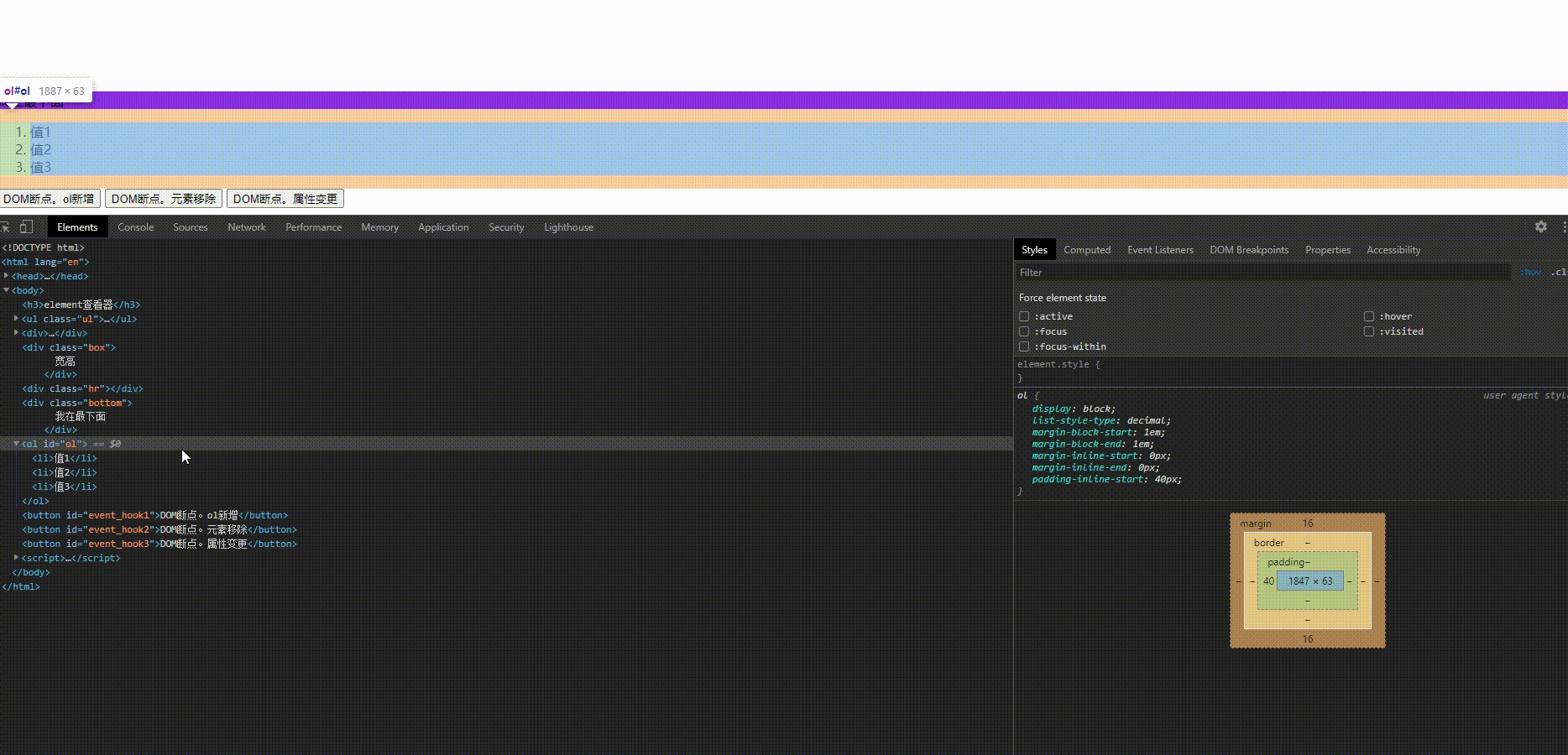Toggle the :hov element state button
Viewport: 1568px width, 755px height.
point(1531,272)
